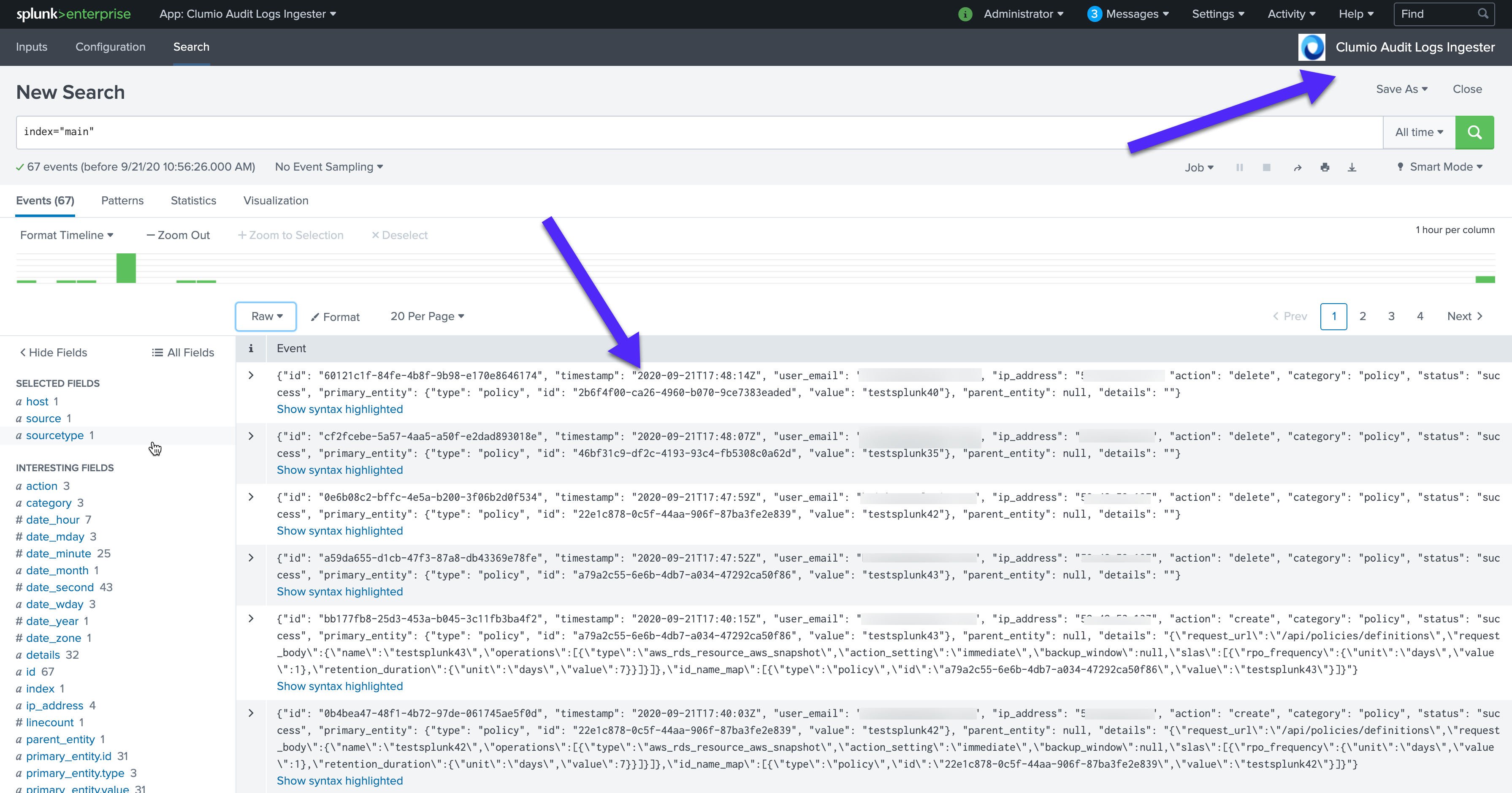This screenshot has width=1512, height=793.
Task: Stop the search job
Action: [1267, 167]
